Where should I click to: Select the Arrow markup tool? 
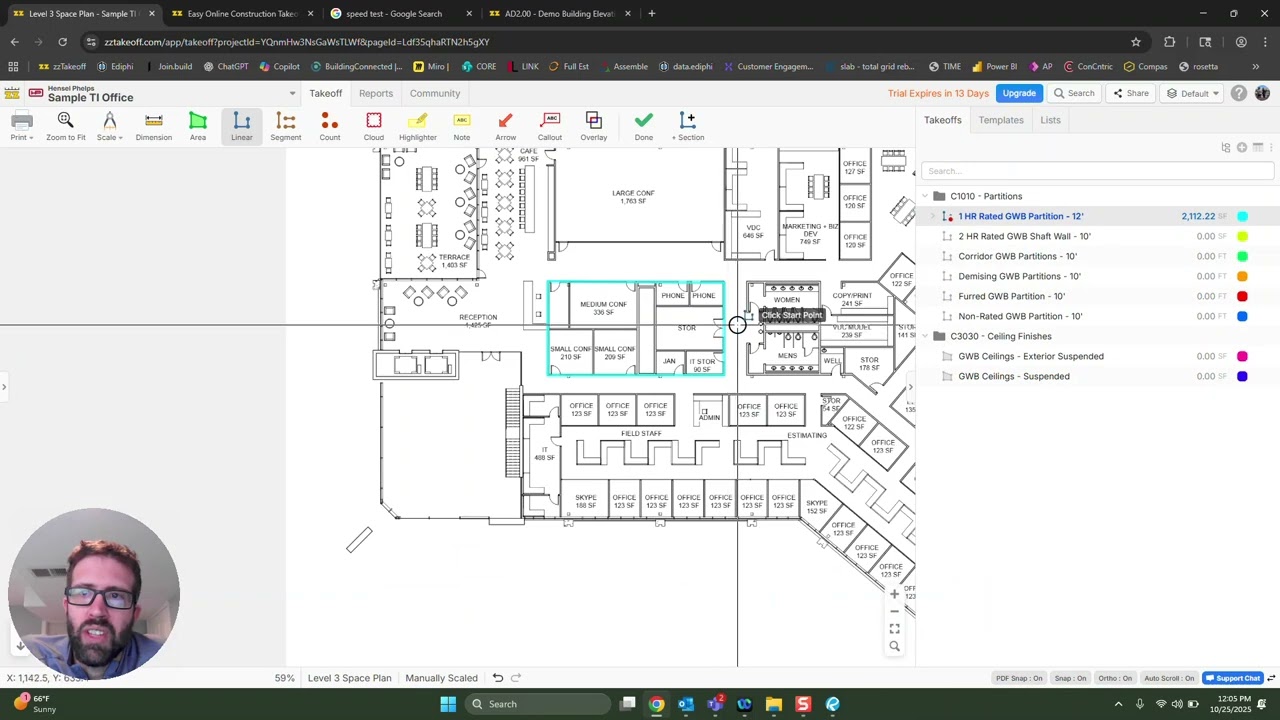506,126
